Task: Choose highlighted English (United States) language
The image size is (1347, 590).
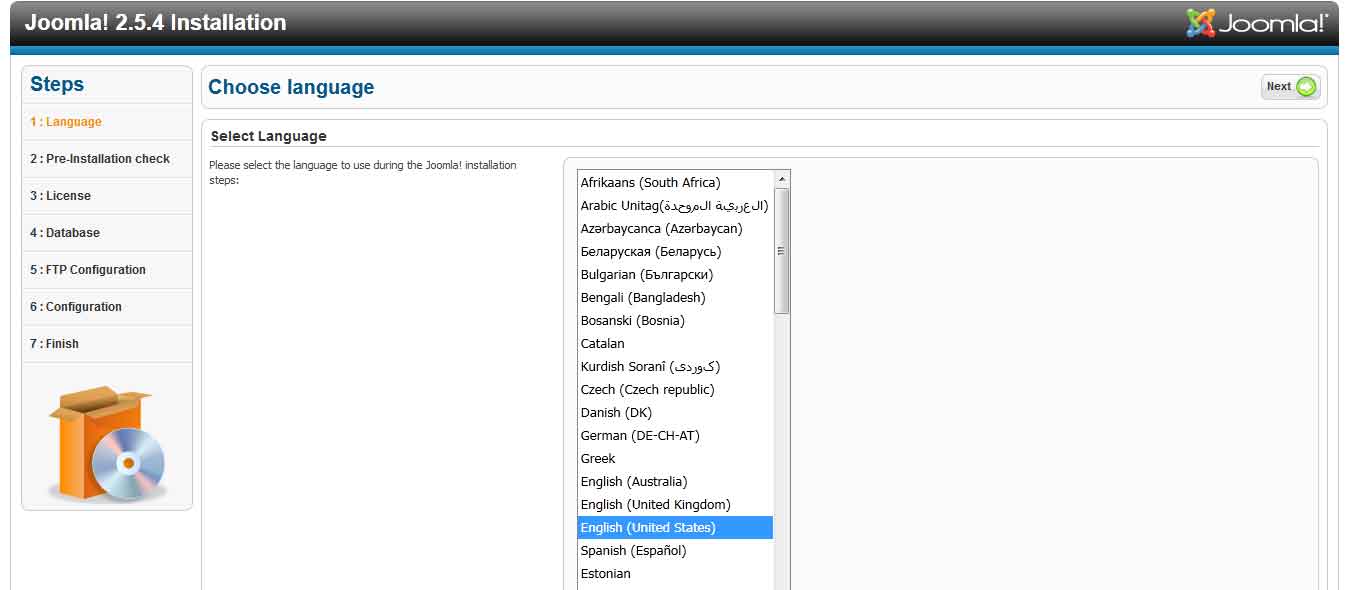Action: coord(675,528)
